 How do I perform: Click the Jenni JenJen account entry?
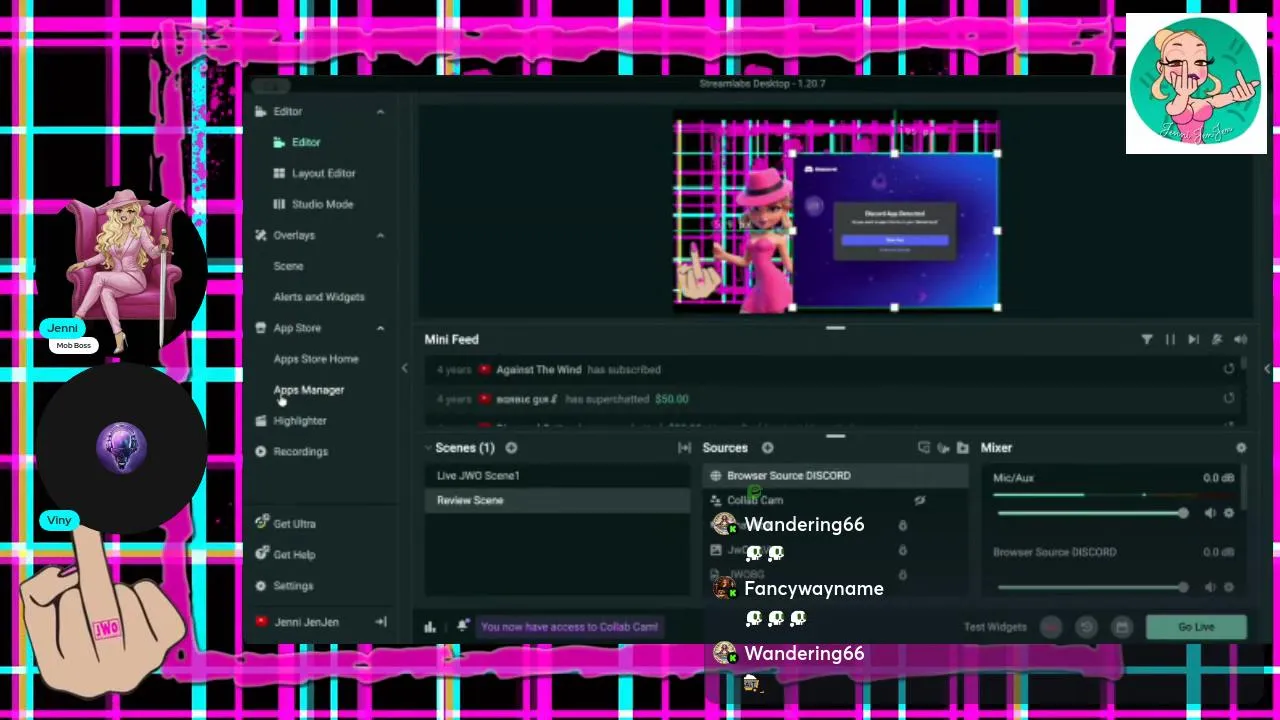click(x=297, y=622)
